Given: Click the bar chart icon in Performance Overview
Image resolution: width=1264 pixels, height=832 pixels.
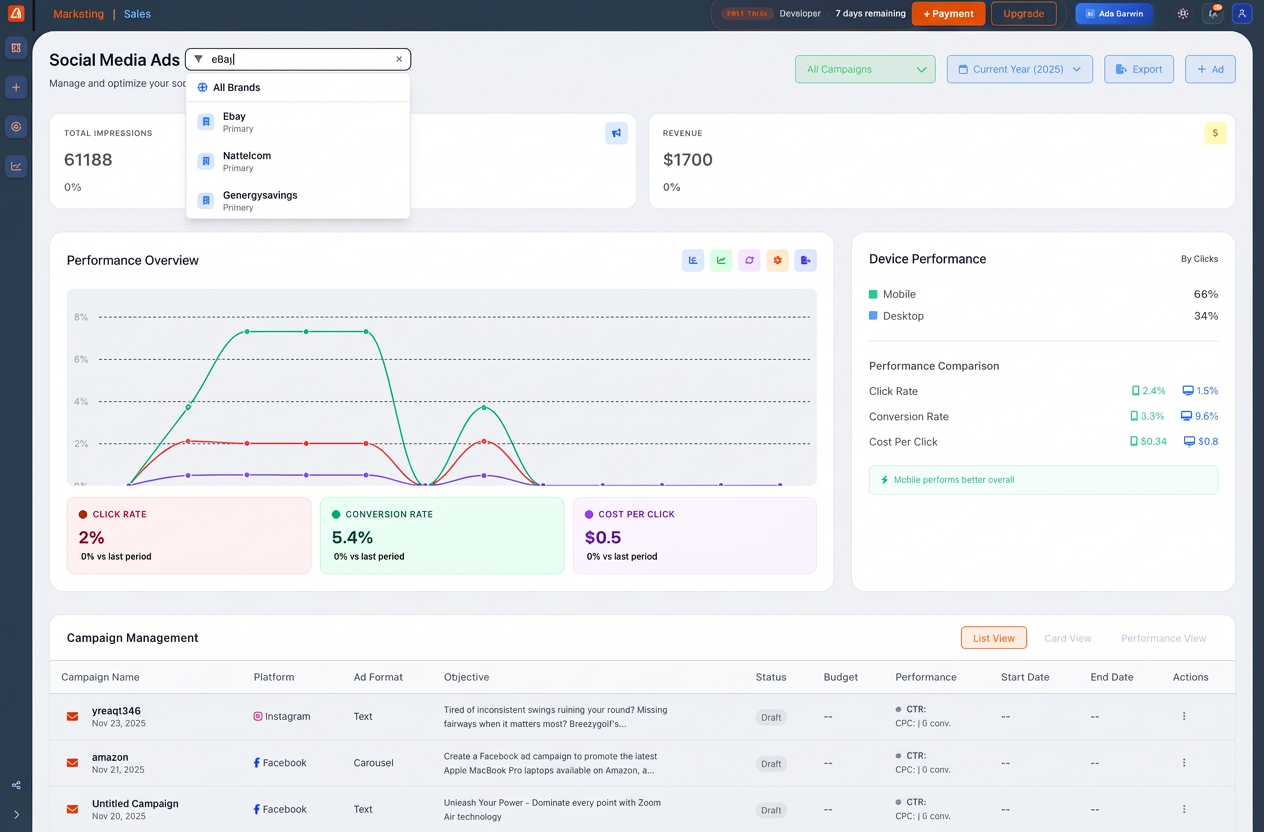Looking at the screenshot, I should 692,260.
